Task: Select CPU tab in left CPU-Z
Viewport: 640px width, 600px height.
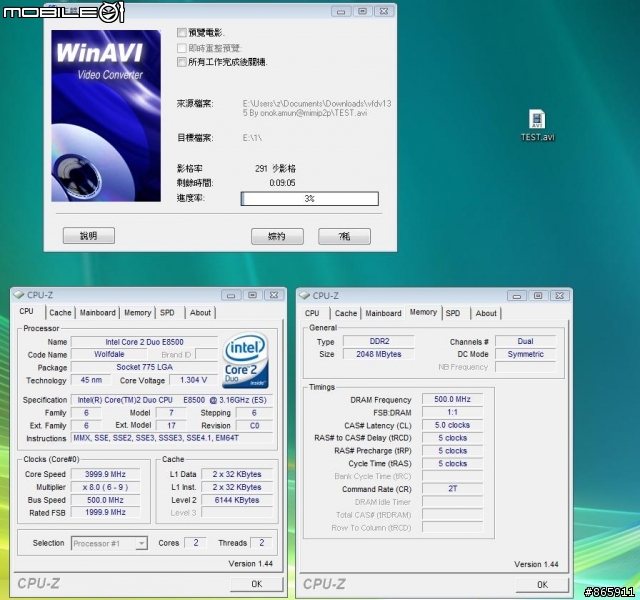Action: (x=27, y=311)
